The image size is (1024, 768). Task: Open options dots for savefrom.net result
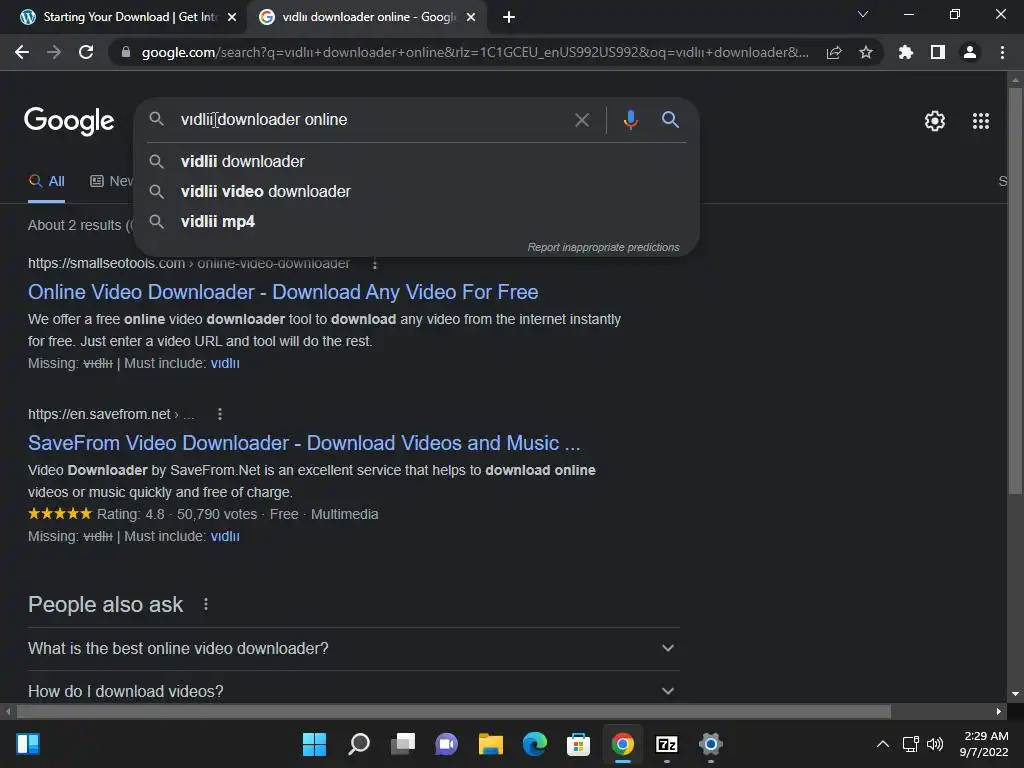pyautogui.click(x=220, y=414)
